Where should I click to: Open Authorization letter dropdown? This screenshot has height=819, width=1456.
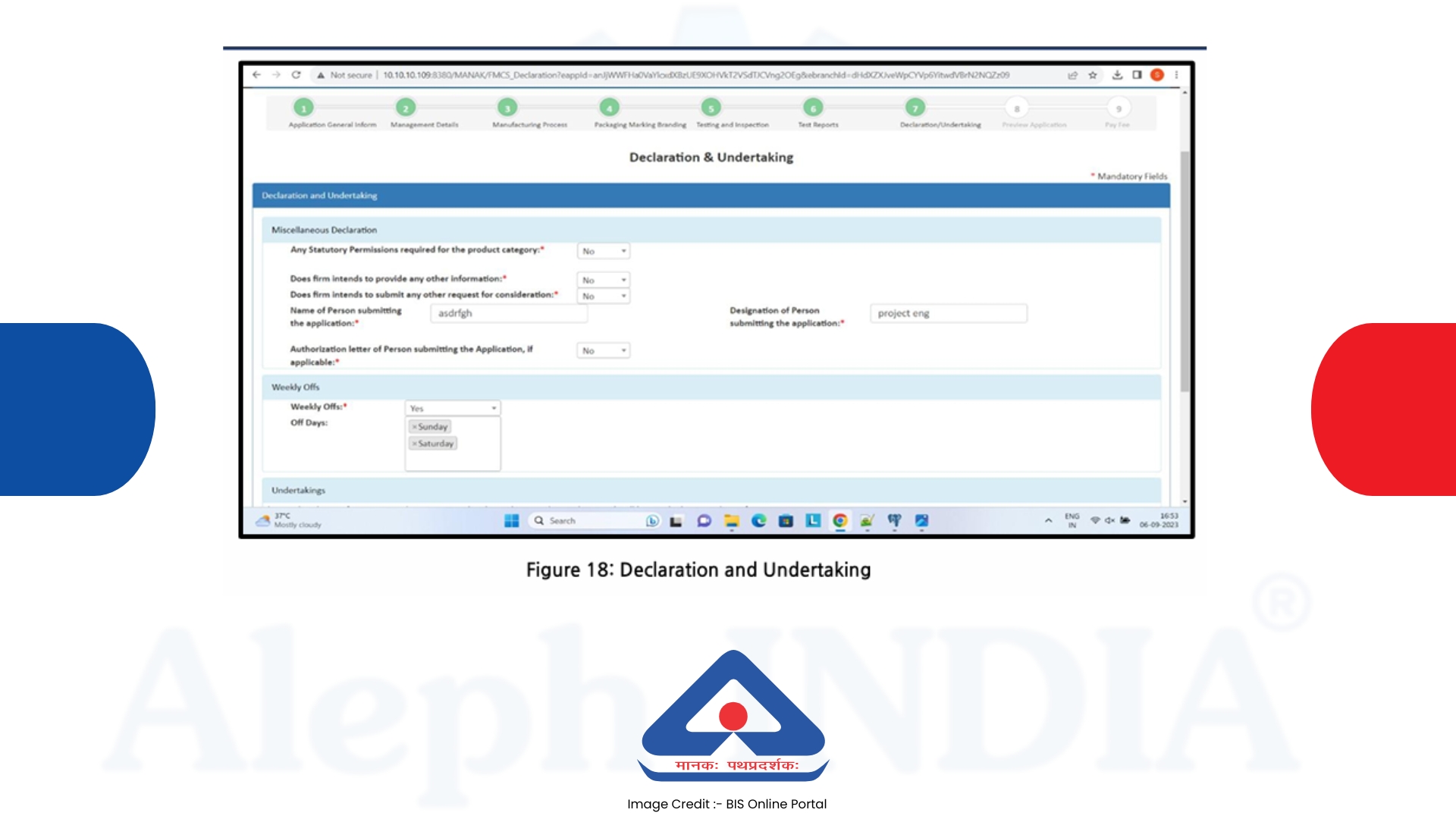[604, 350]
